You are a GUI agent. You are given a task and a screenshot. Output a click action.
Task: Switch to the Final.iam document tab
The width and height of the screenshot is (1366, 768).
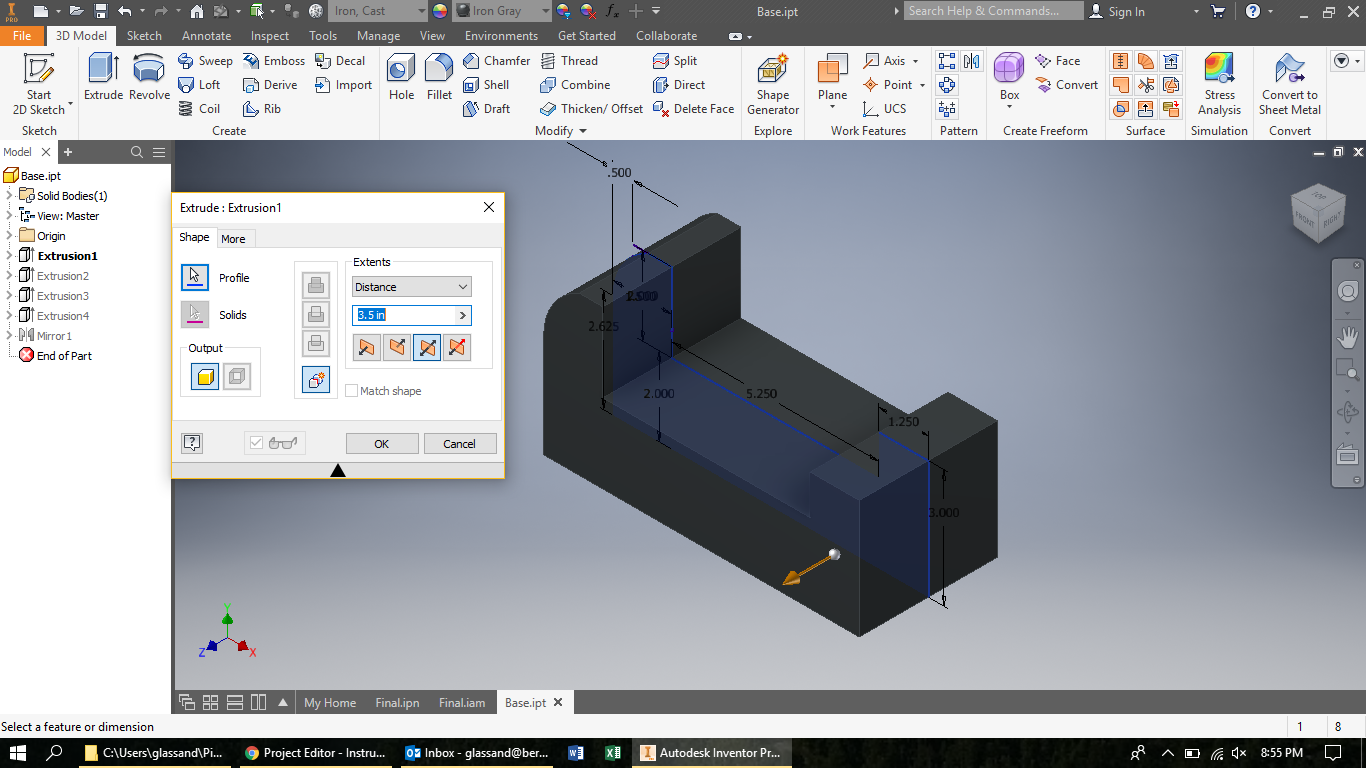pos(462,703)
